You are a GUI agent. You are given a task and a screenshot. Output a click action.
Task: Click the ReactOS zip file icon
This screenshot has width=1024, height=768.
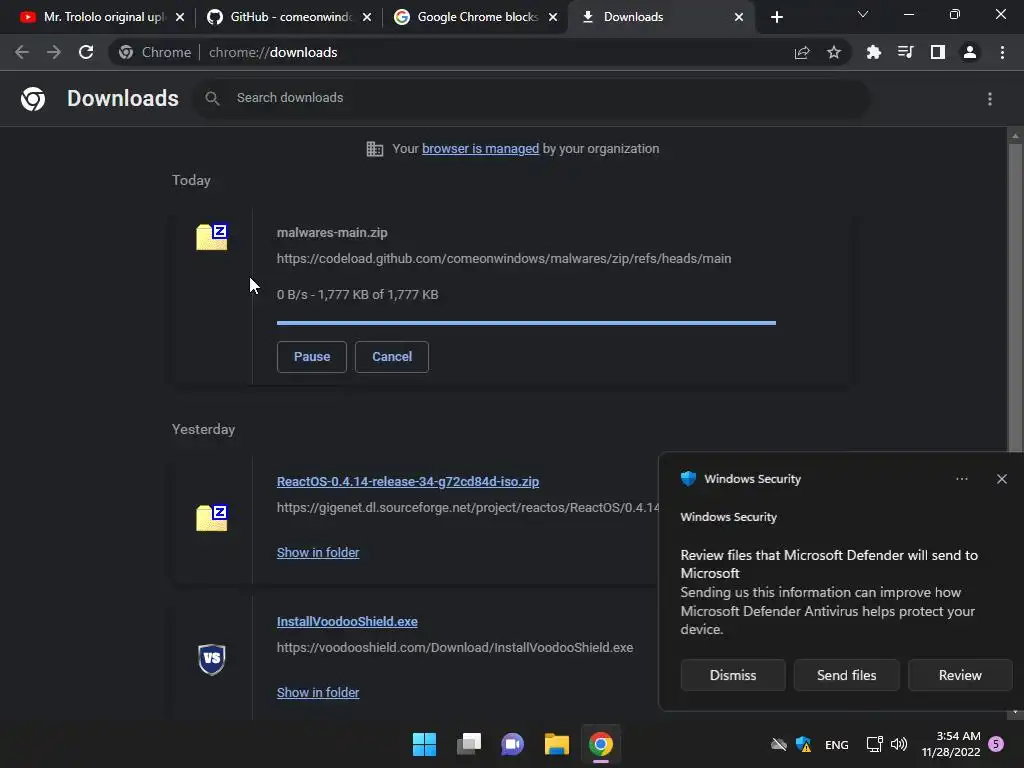pyautogui.click(x=212, y=517)
